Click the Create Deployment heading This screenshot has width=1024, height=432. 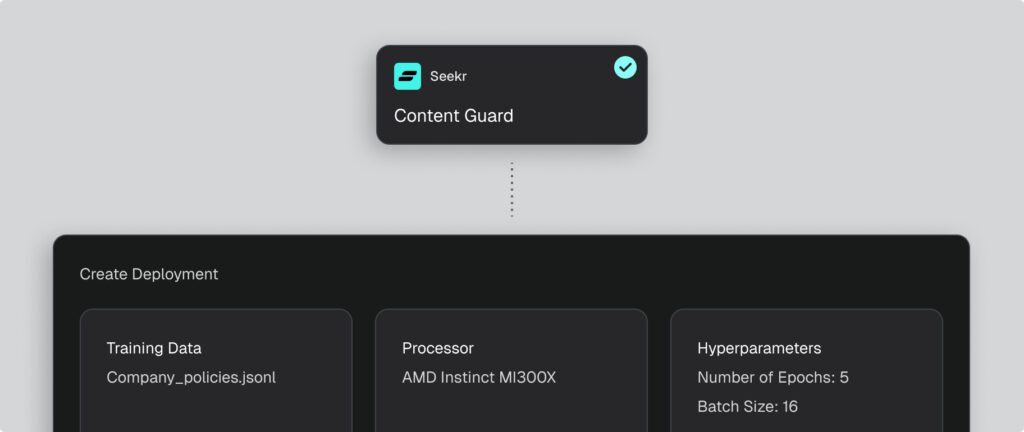(x=149, y=274)
